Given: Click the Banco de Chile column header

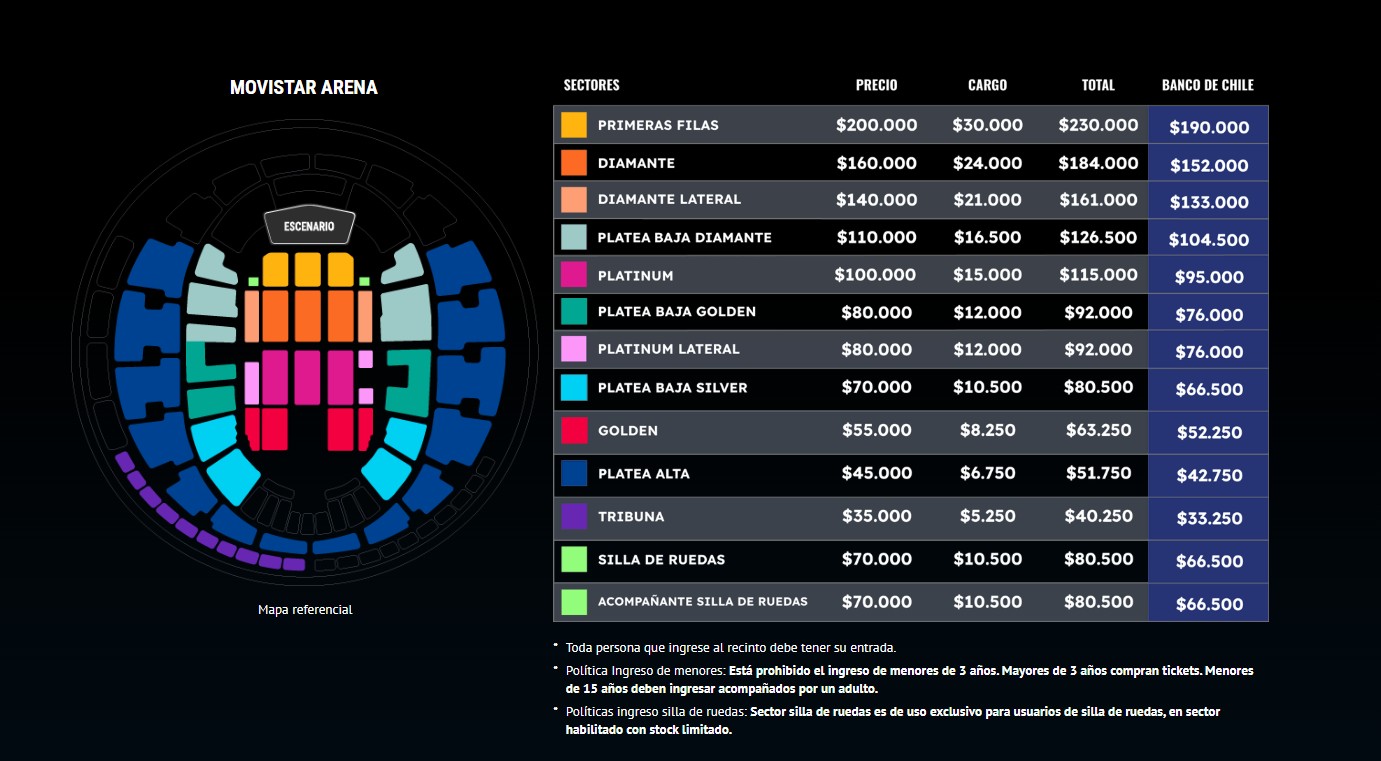Looking at the screenshot, I should point(1207,85).
